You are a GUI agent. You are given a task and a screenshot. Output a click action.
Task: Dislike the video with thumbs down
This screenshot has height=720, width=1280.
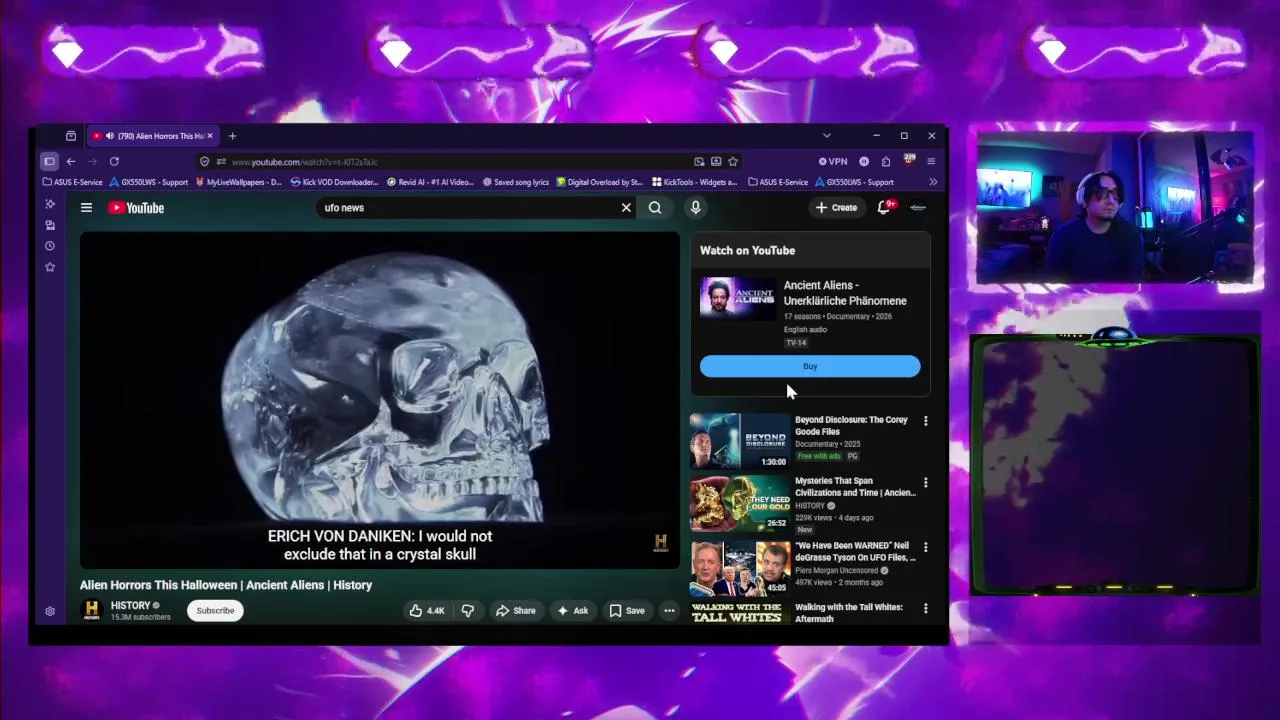coord(467,610)
